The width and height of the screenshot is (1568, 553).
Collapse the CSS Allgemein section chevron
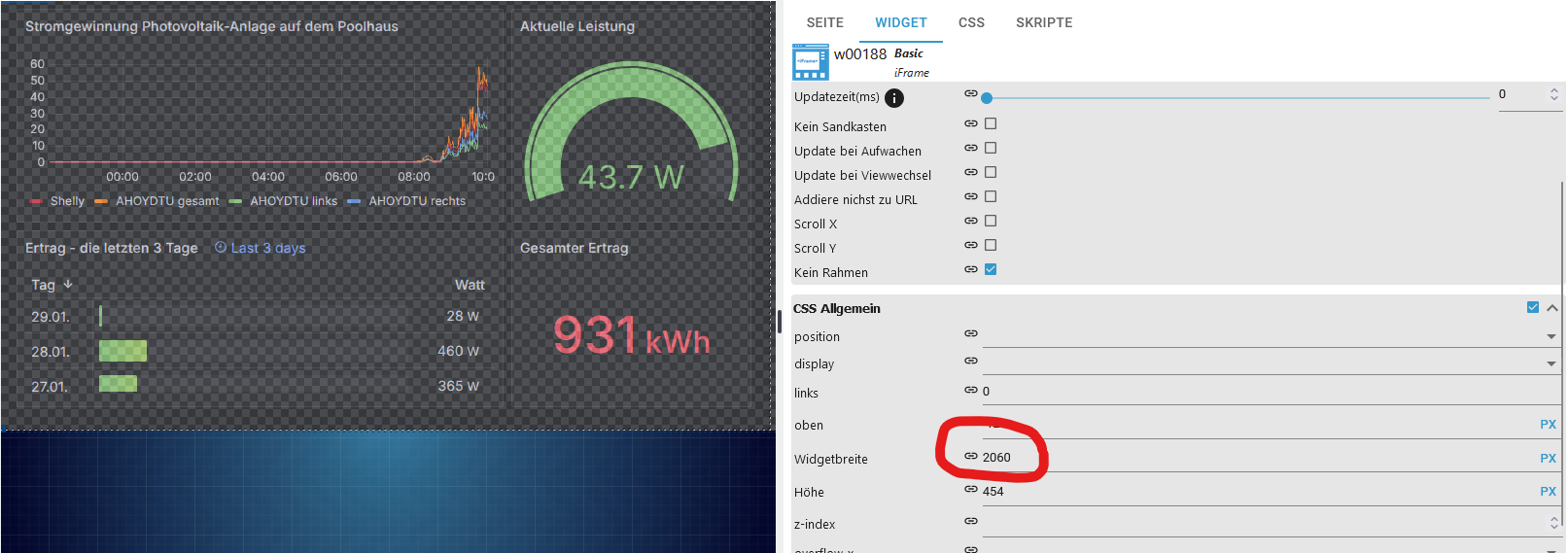(x=1552, y=308)
